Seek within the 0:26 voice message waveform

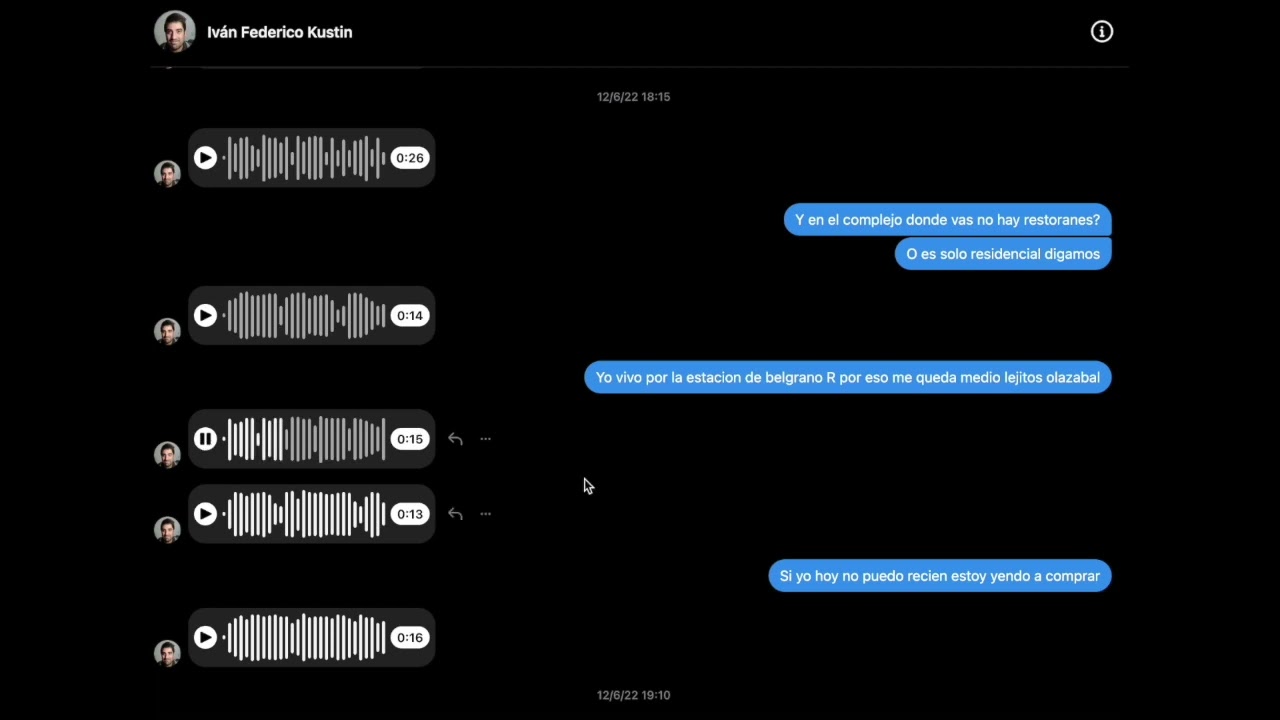coord(306,158)
